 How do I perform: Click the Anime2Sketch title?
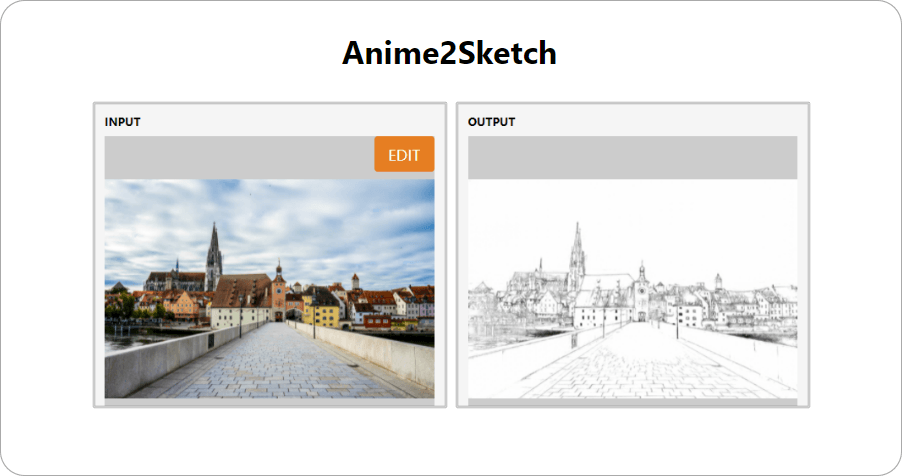click(449, 53)
